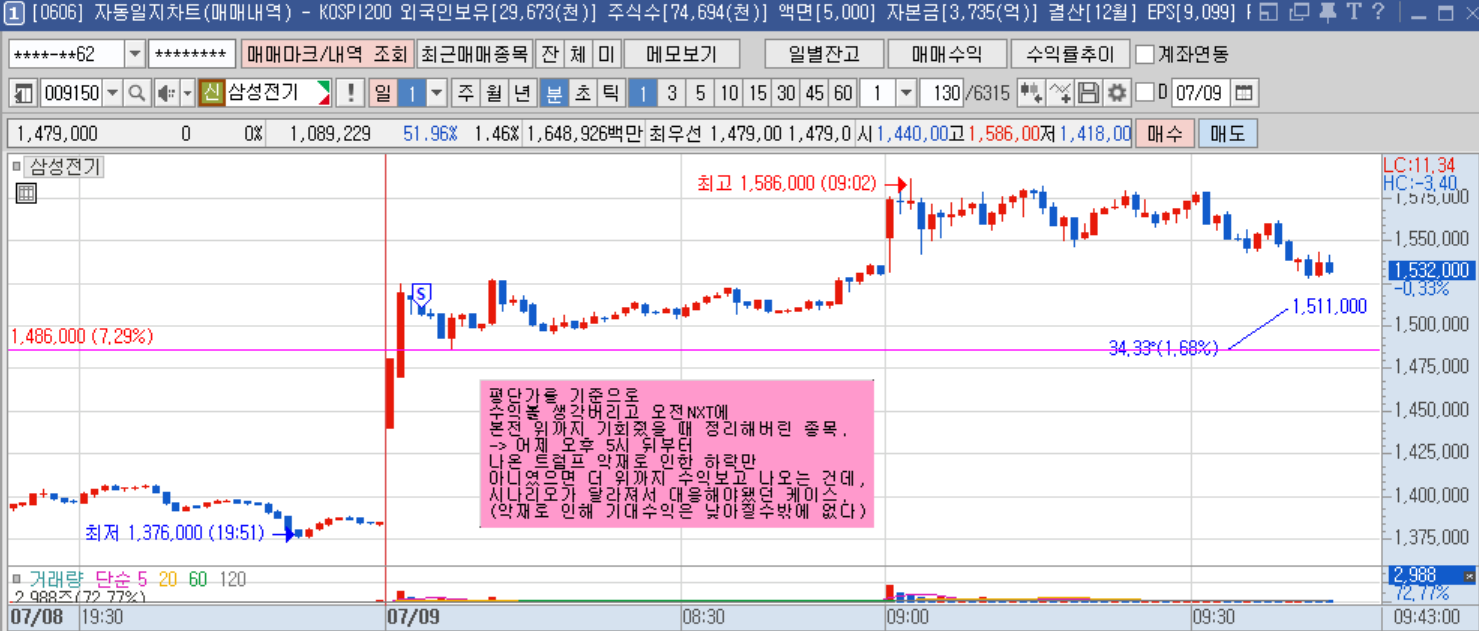Open the chart panel toggle icon beside stock code
The width and height of the screenshot is (1479, 631).
coord(24,93)
